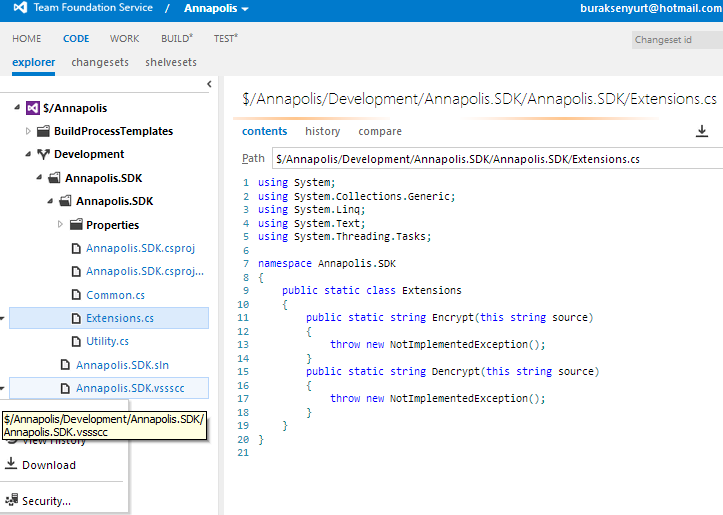Click the $/Annapolis root project icon

[x=32, y=108]
